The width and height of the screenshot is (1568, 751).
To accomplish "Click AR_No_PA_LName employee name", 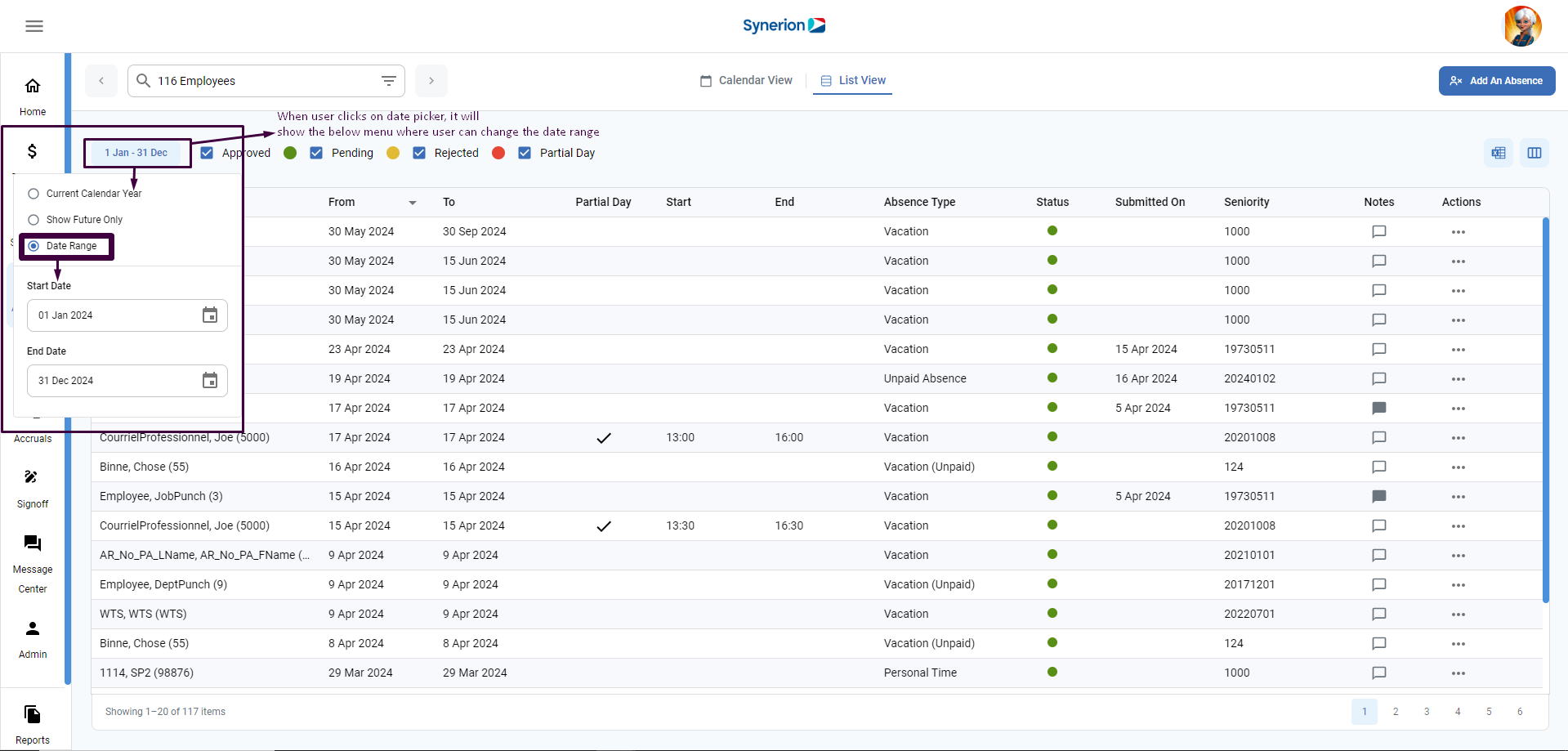I will point(204,555).
